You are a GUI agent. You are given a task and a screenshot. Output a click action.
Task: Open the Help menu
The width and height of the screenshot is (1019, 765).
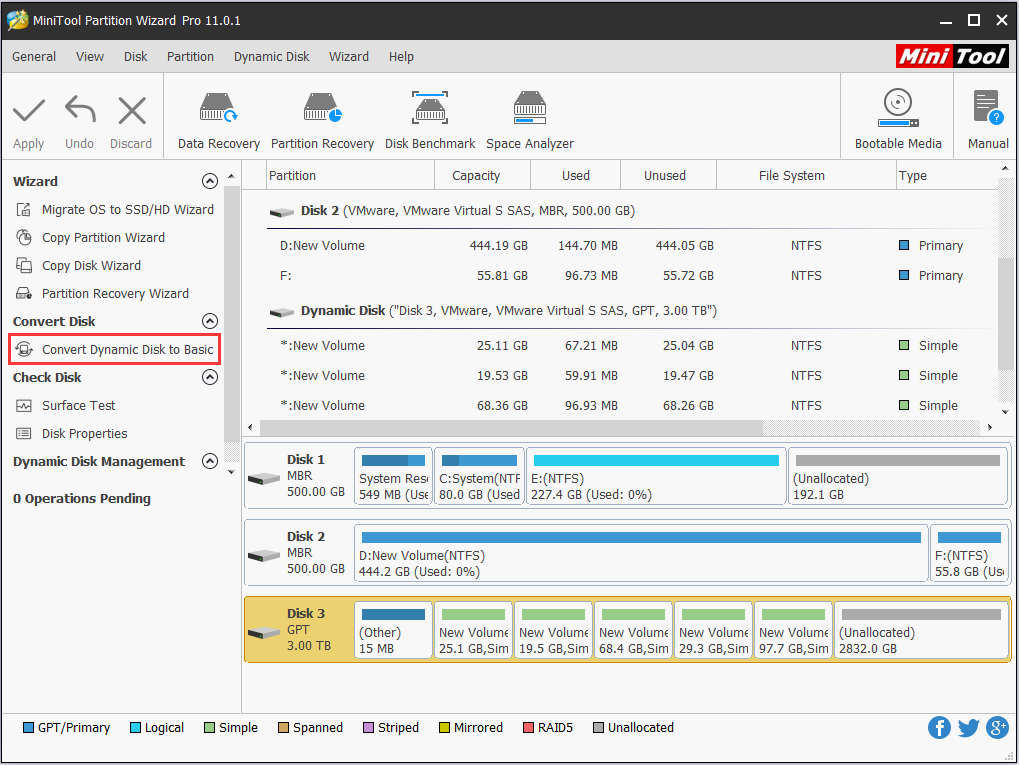pyautogui.click(x=401, y=57)
